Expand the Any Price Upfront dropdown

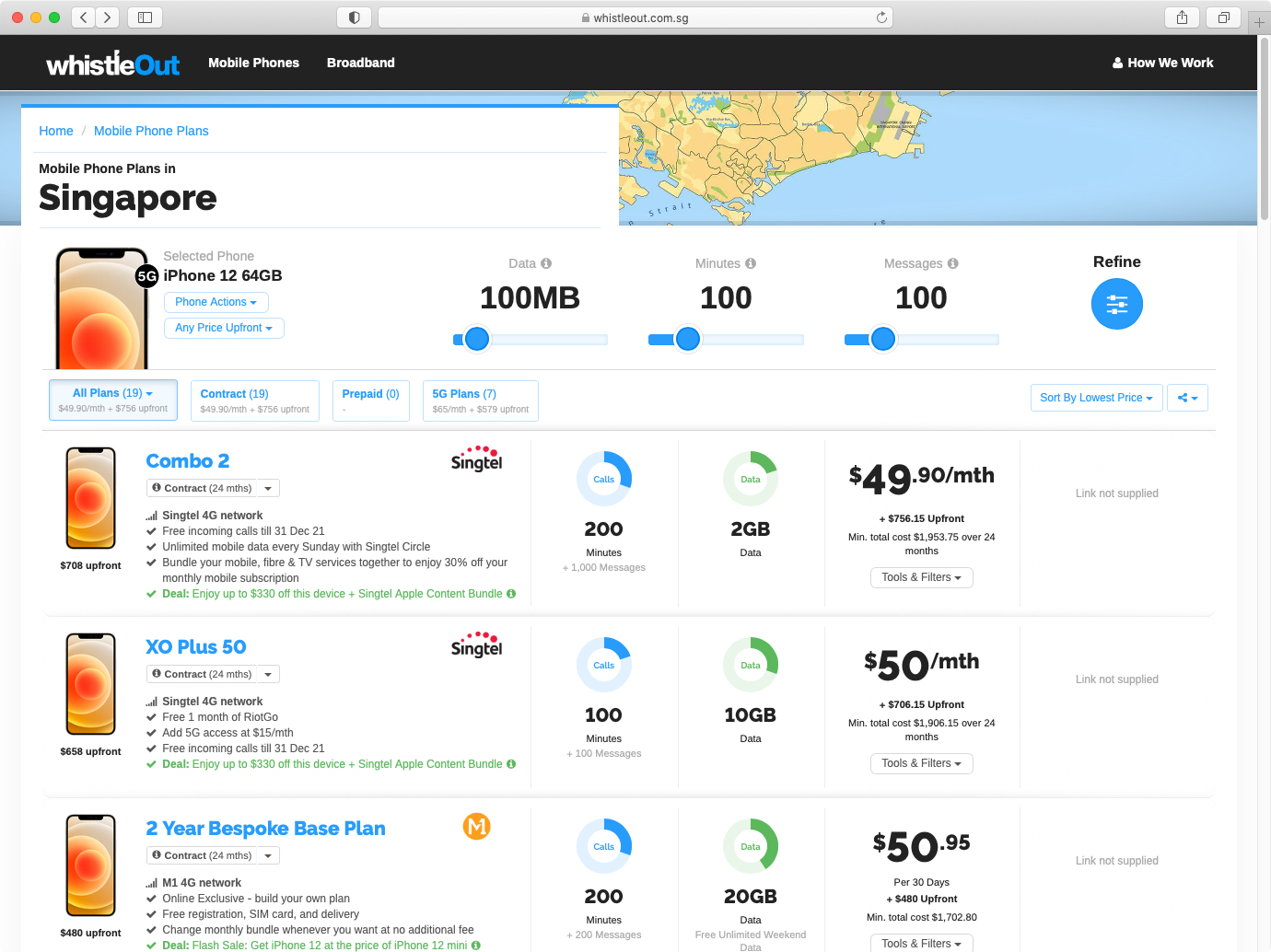(x=224, y=328)
